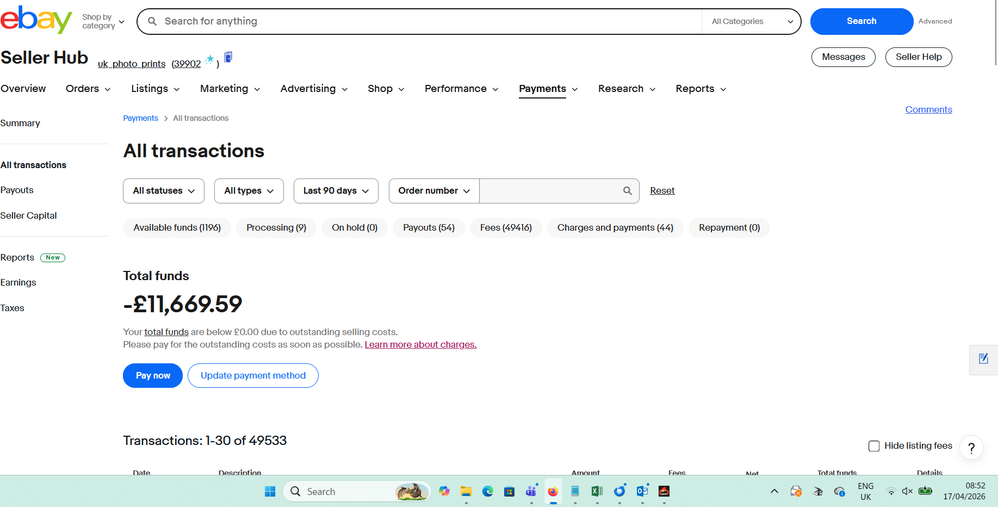Reset the transaction filters
Image resolution: width=998 pixels, height=507 pixels.
coord(662,191)
